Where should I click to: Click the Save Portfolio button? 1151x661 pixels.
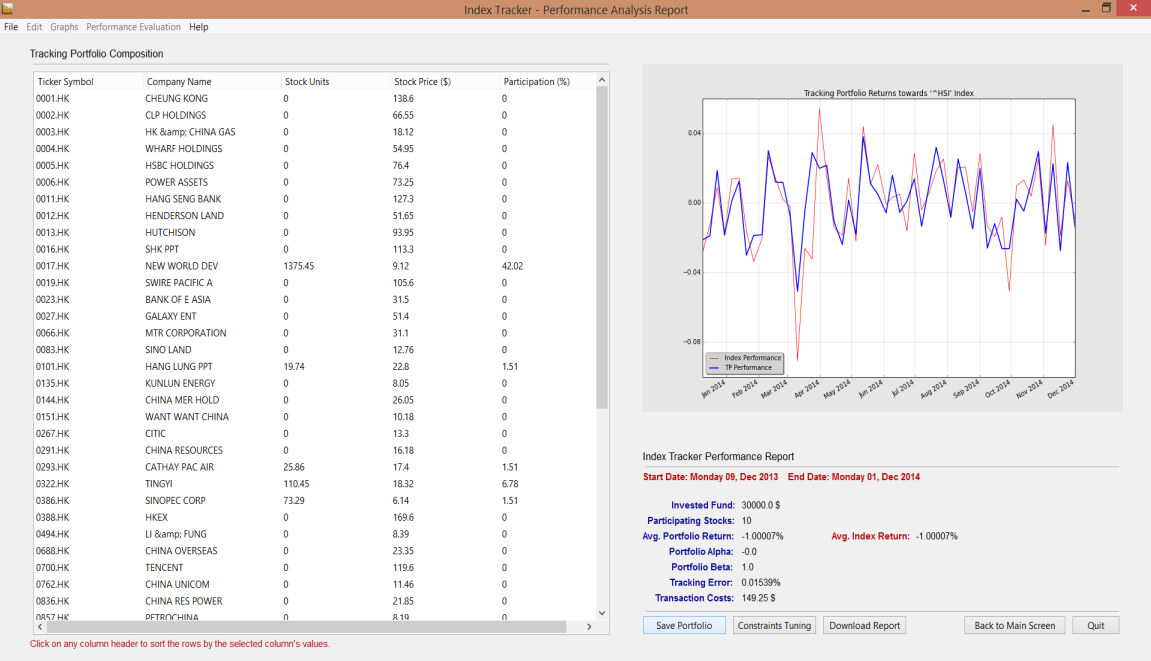point(684,626)
